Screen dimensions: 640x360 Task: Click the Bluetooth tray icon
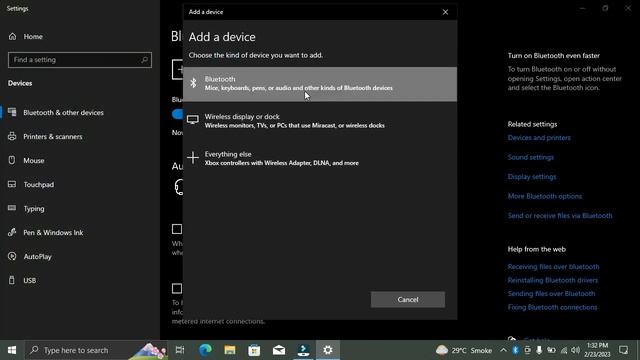pos(516,350)
